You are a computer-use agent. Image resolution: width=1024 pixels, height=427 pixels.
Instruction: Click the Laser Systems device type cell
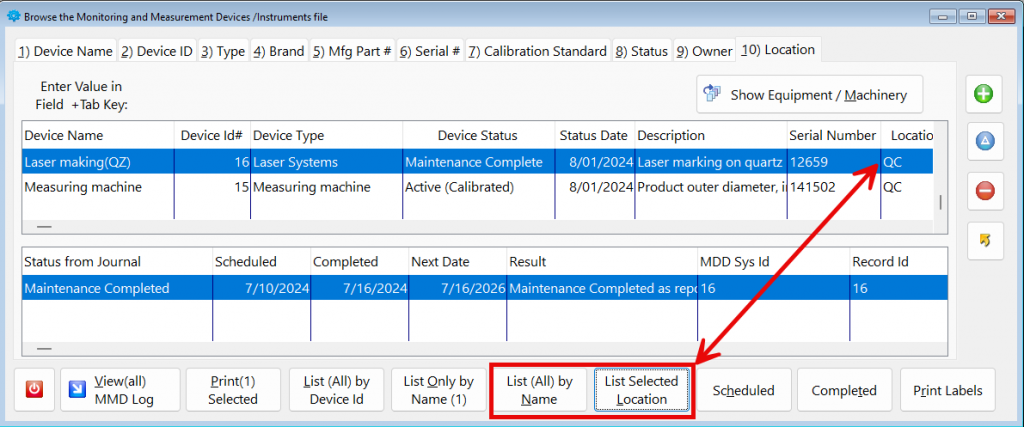[x=327, y=162]
